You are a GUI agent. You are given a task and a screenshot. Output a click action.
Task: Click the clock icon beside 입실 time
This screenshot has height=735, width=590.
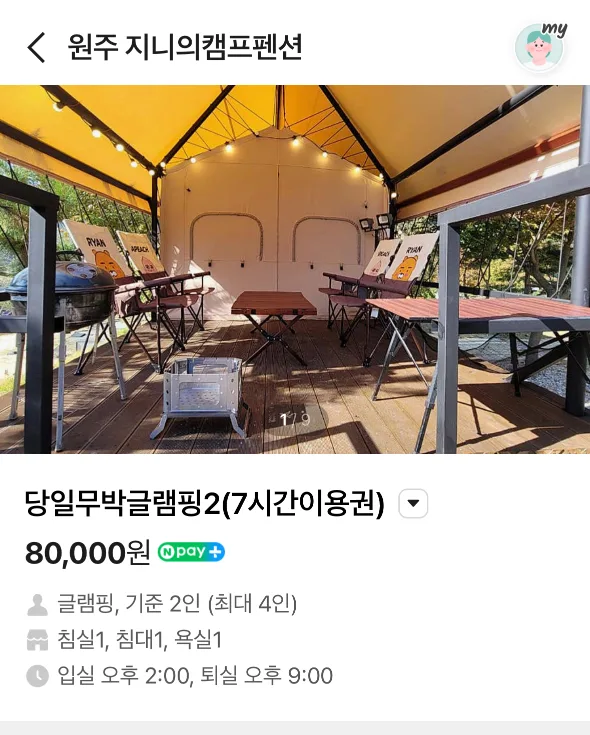[x=37, y=676]
